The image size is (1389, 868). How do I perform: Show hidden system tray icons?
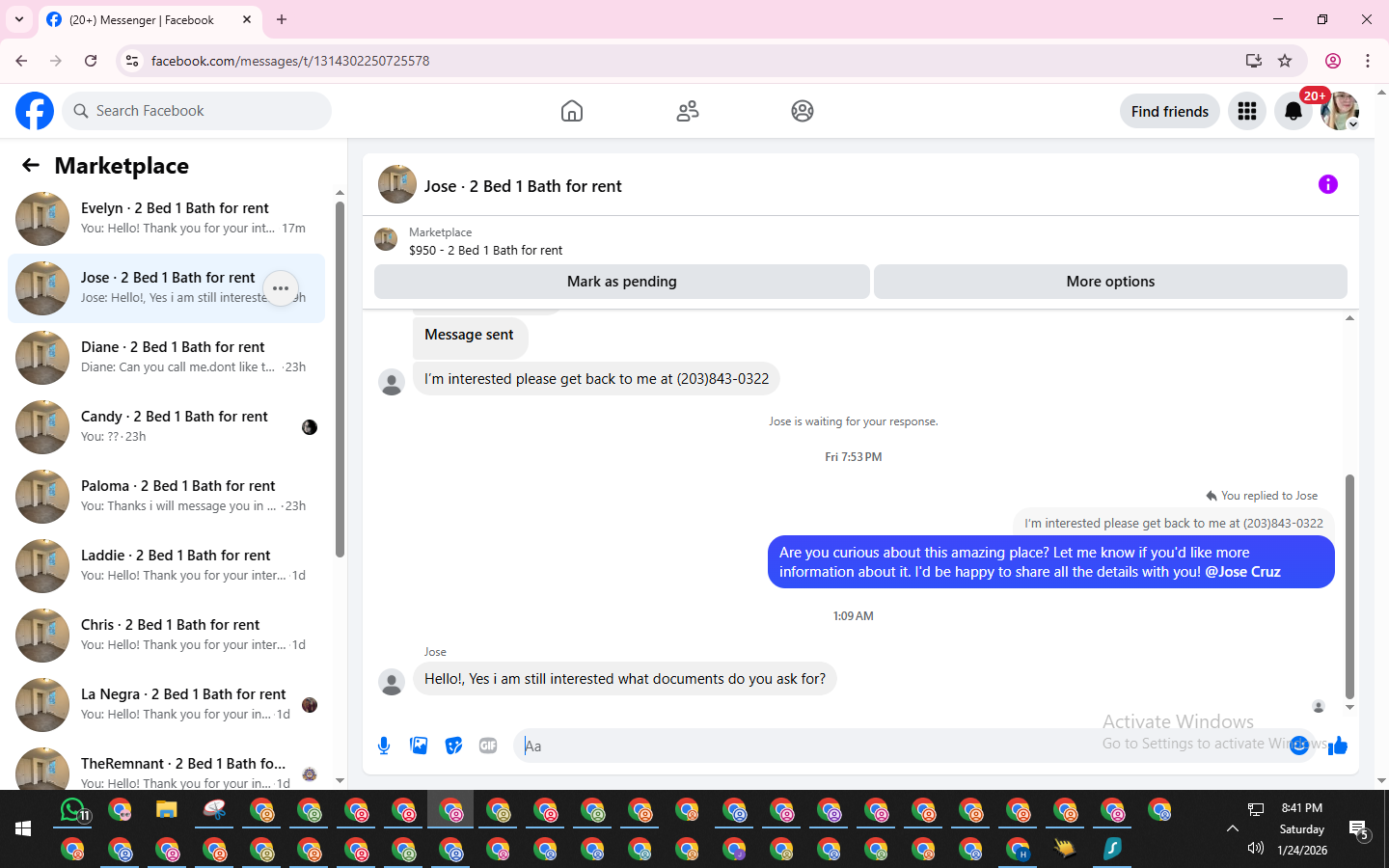pos(1233,828)
